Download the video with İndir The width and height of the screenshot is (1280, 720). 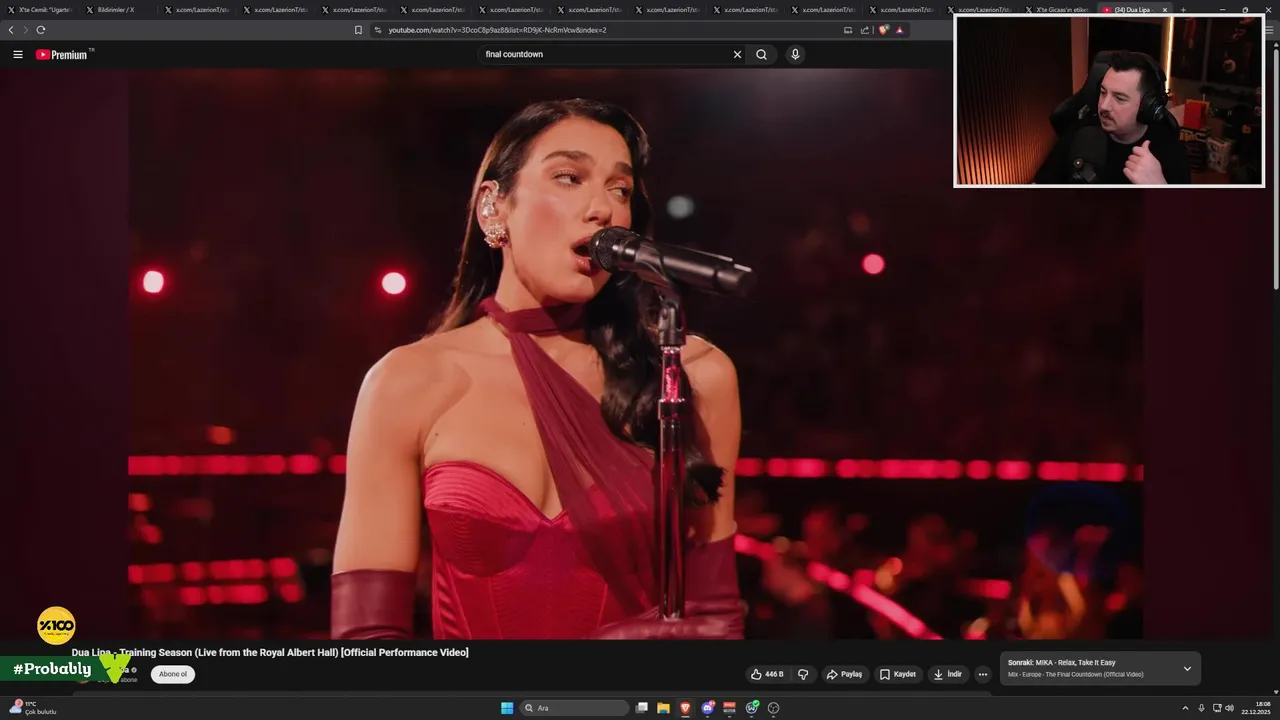948,674
